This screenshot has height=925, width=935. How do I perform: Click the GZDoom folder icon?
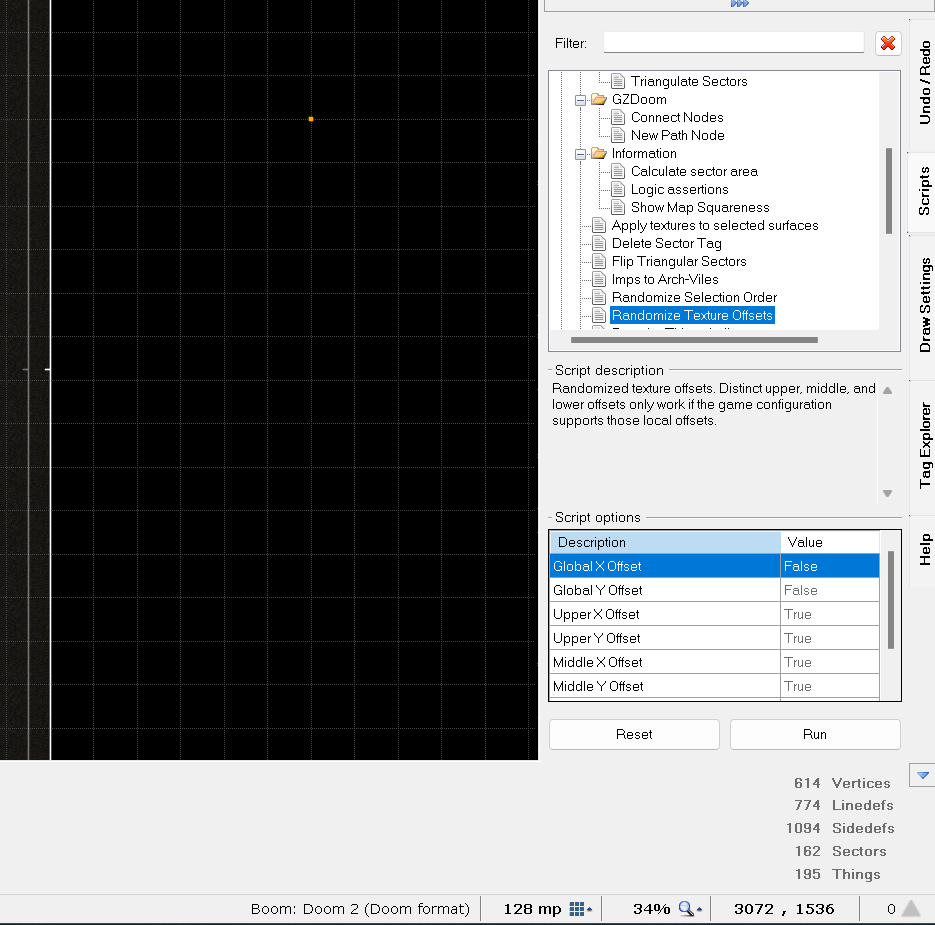pyautogui.click(x=599, y=99)
